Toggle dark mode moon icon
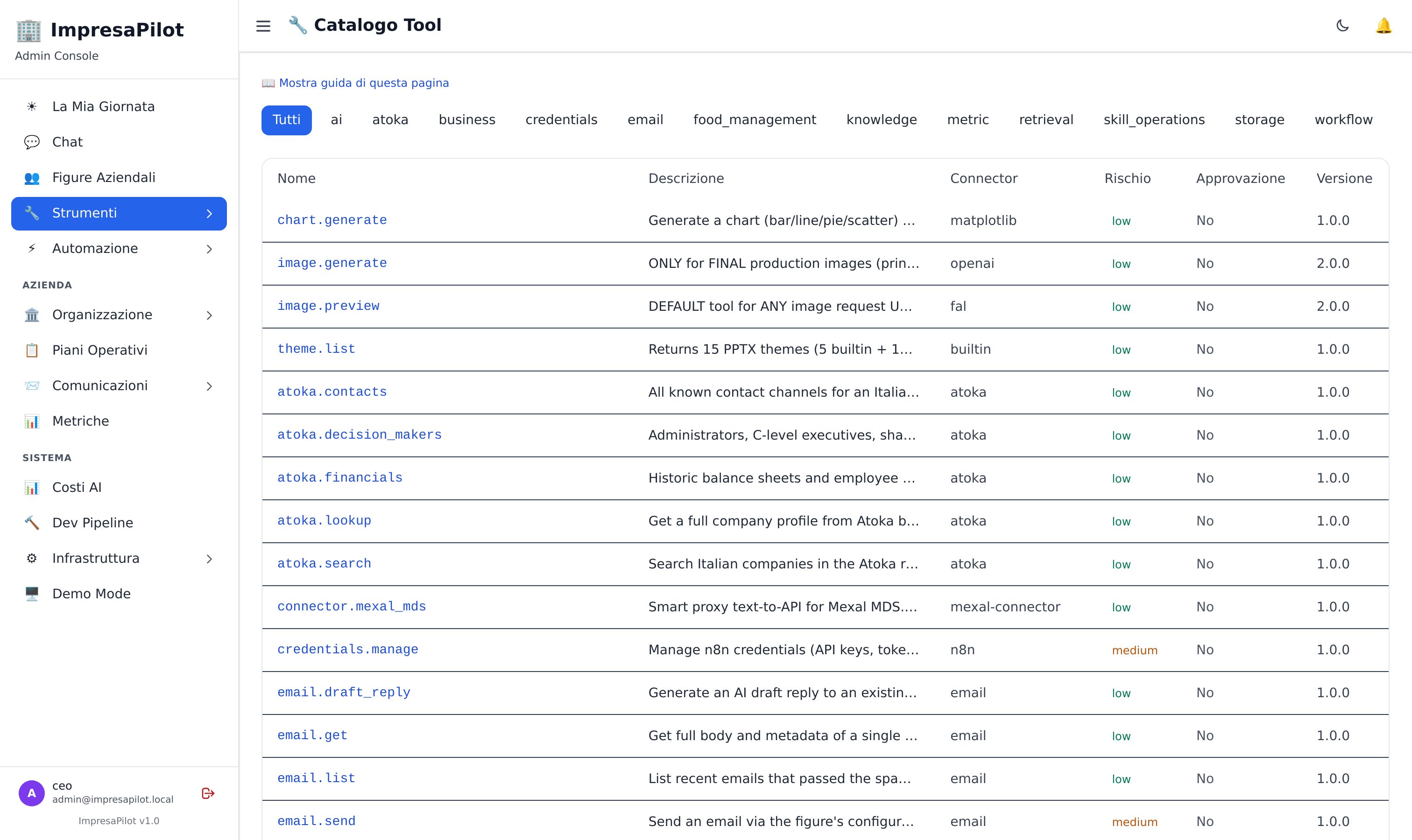This screenshot has height=840, width=1412. [1342, 26]
